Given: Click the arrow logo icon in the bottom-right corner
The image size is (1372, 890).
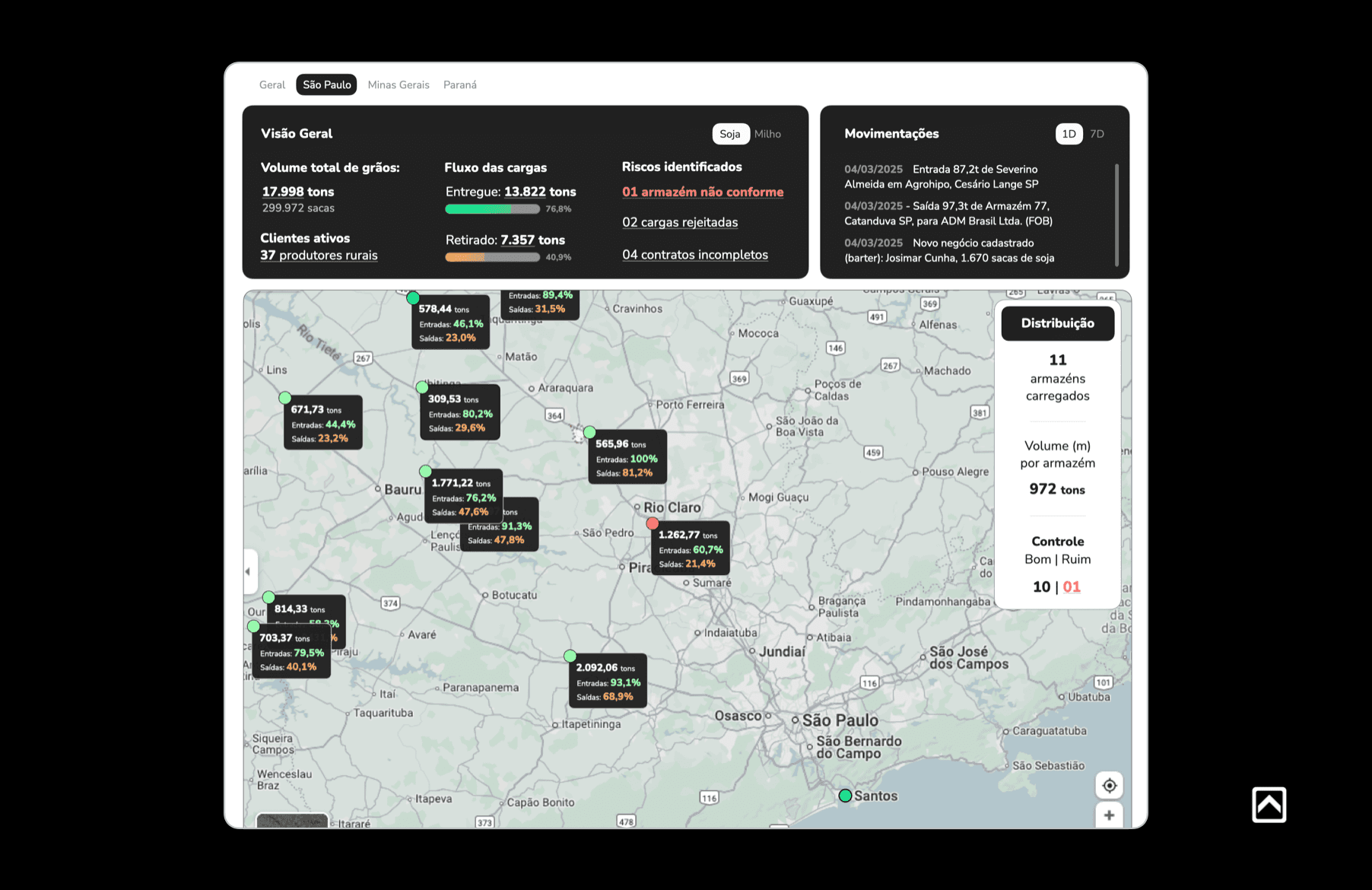Looking at the screenshot, I should click(1269, 804).
